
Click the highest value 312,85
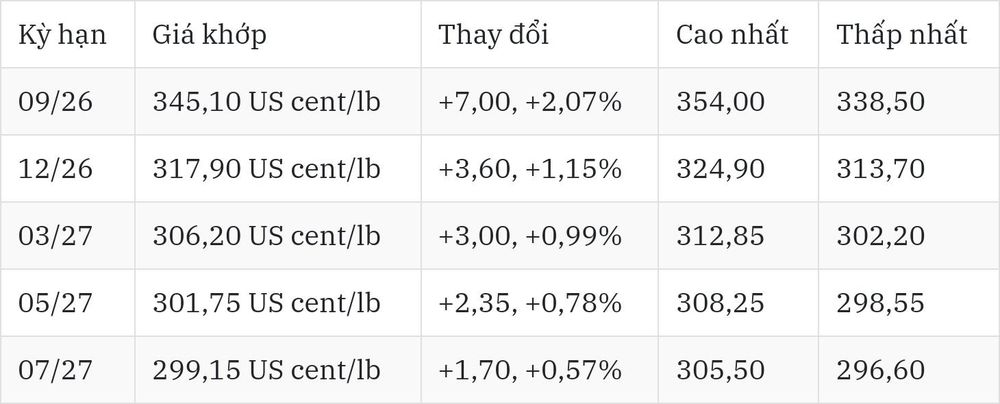coord(720,236)
